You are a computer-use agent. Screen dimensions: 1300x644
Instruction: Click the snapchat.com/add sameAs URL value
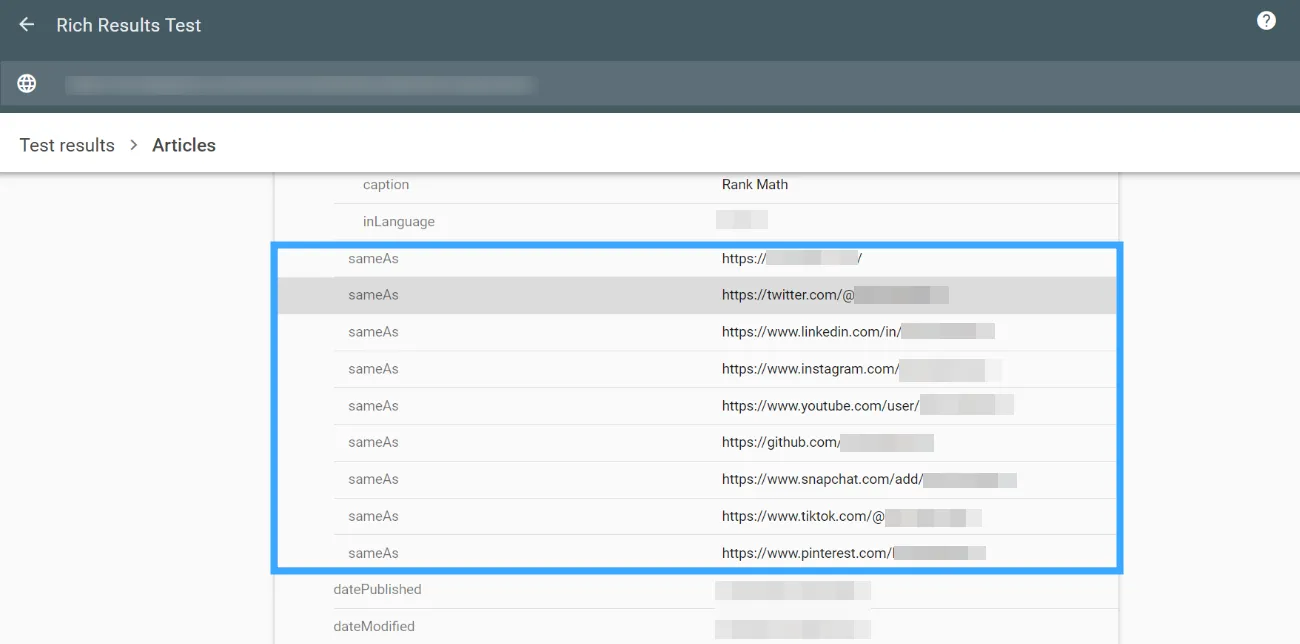pos(869,479)
